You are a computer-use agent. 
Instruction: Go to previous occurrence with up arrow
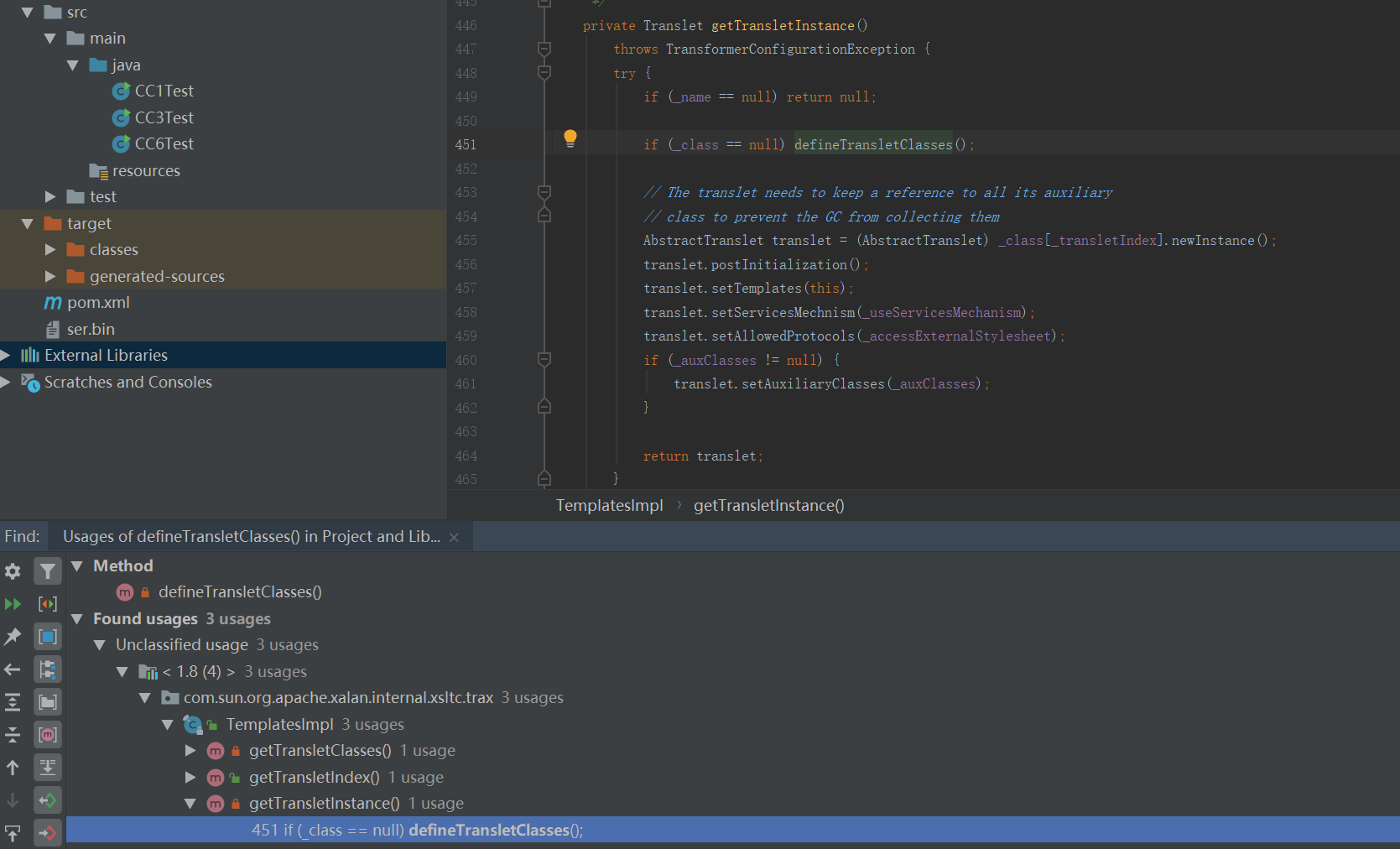tap(13, 768)
